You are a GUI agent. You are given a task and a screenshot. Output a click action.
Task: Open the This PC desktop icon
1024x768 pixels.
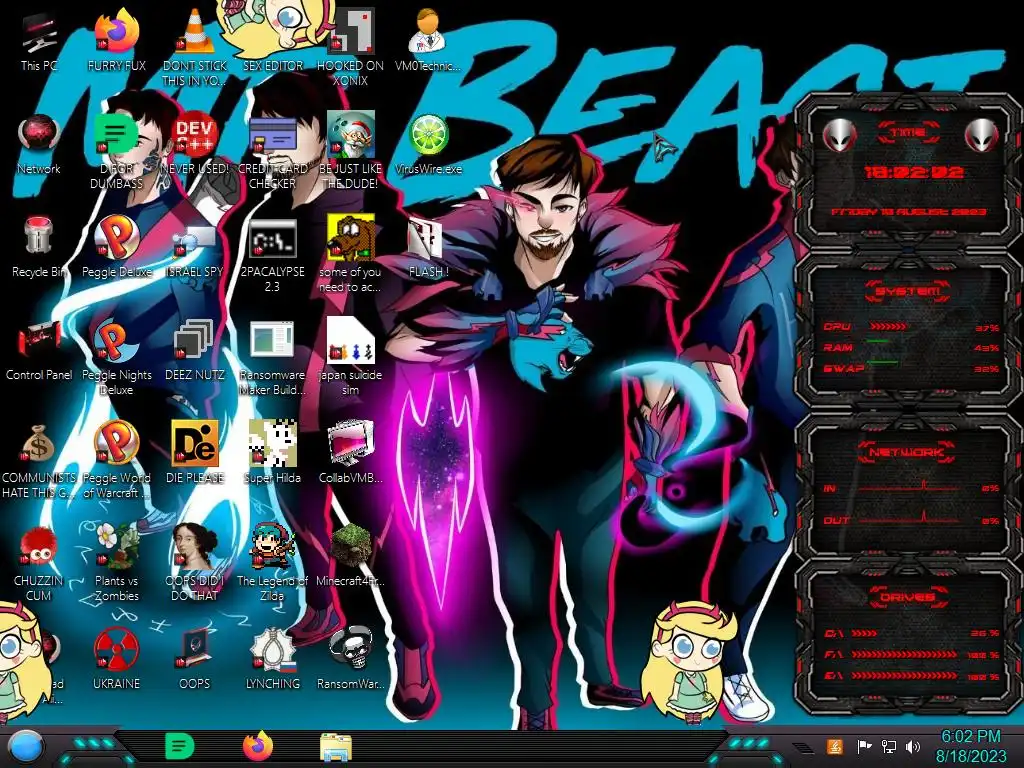point(39,40)
